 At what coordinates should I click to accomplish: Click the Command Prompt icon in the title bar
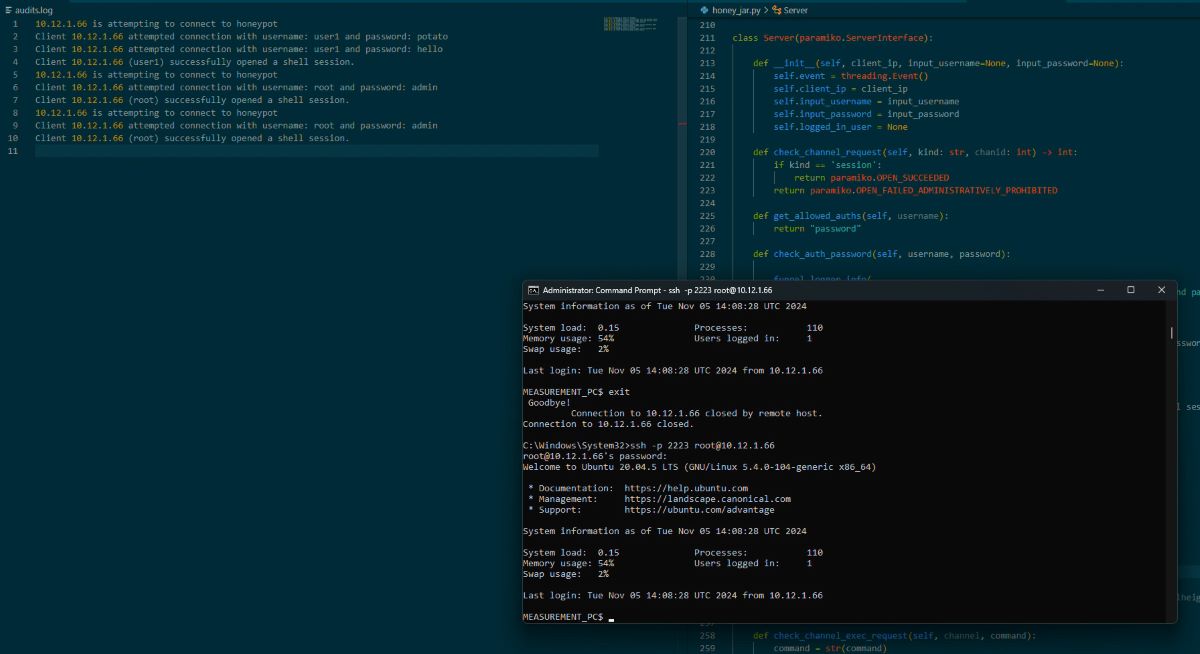coord(533,290)
